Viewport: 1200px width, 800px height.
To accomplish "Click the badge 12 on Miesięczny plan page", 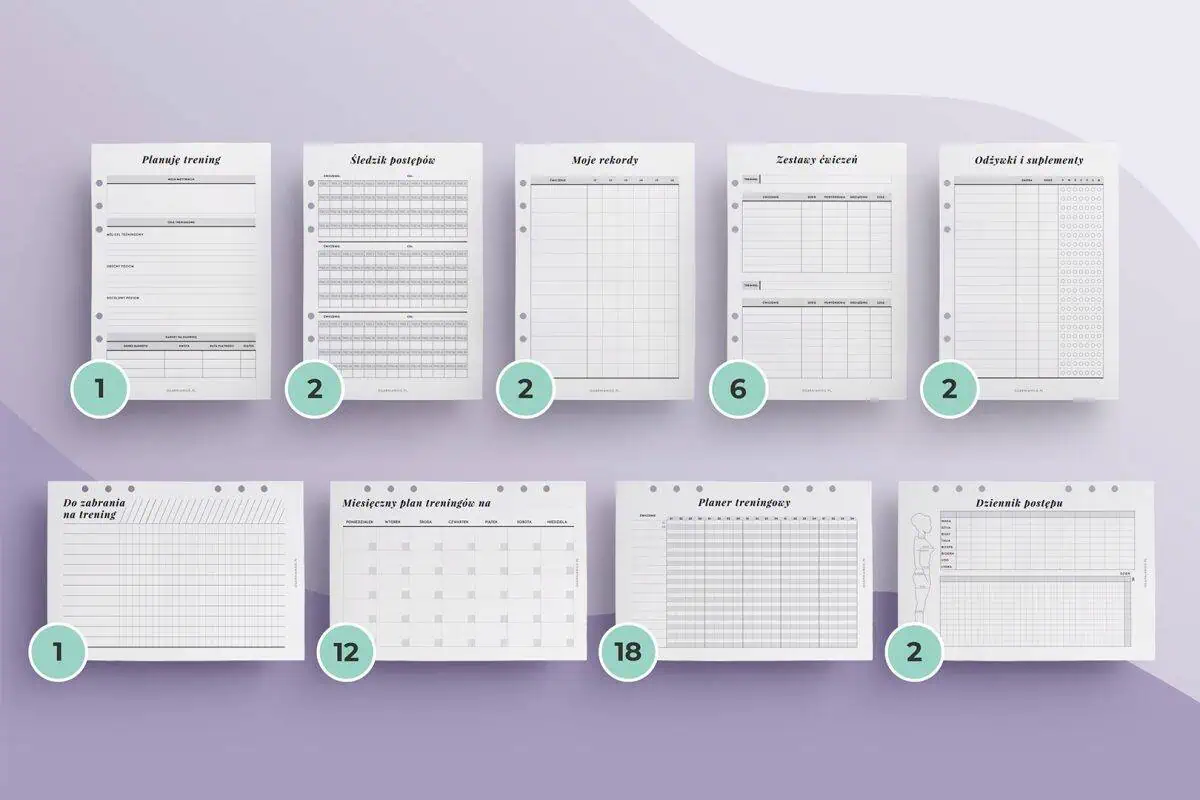I will 346,652.
